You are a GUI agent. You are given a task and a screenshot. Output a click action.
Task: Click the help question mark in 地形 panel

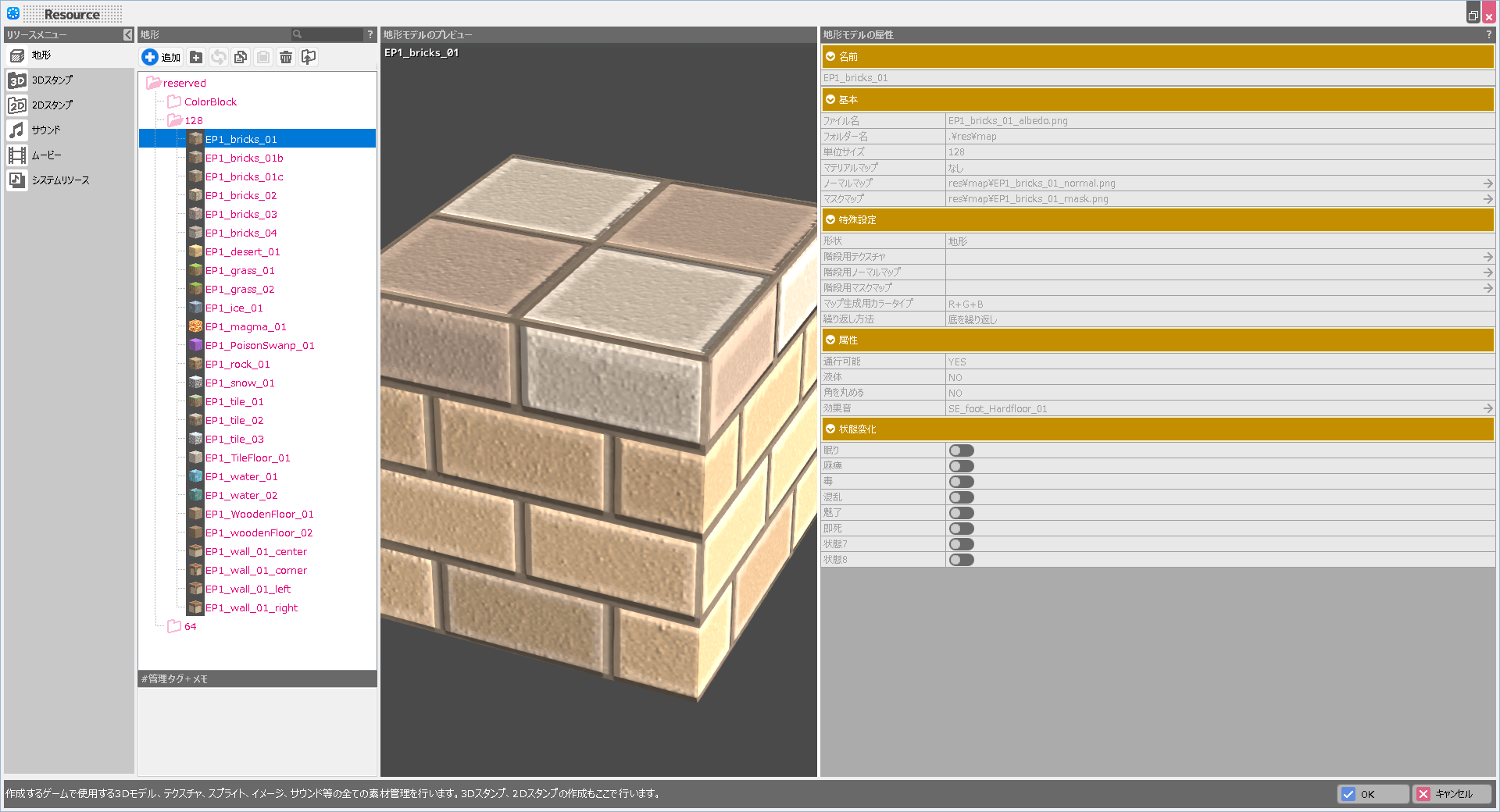pyautogui.click(x=370, y=35)
